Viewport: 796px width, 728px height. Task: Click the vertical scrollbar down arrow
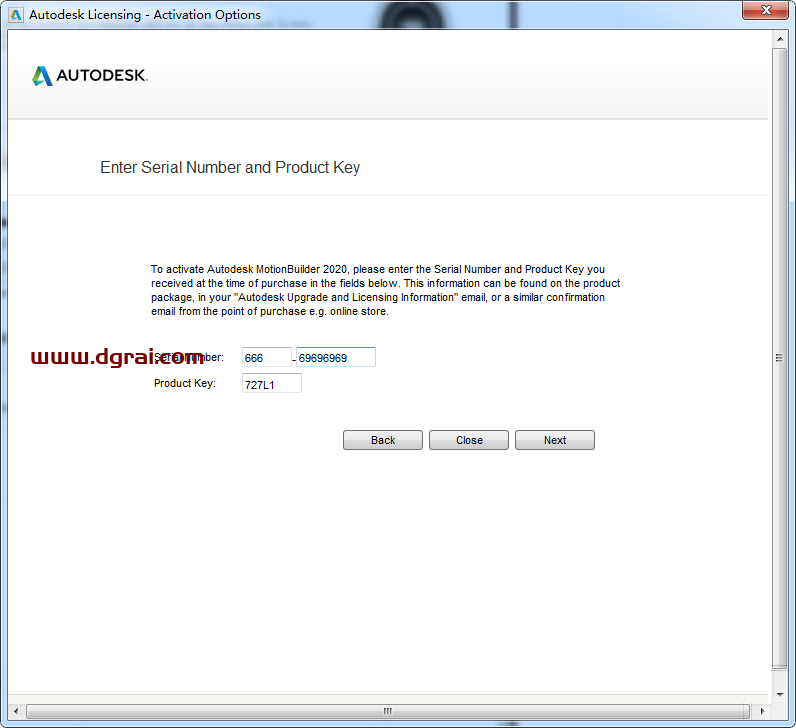coord(780,693)
